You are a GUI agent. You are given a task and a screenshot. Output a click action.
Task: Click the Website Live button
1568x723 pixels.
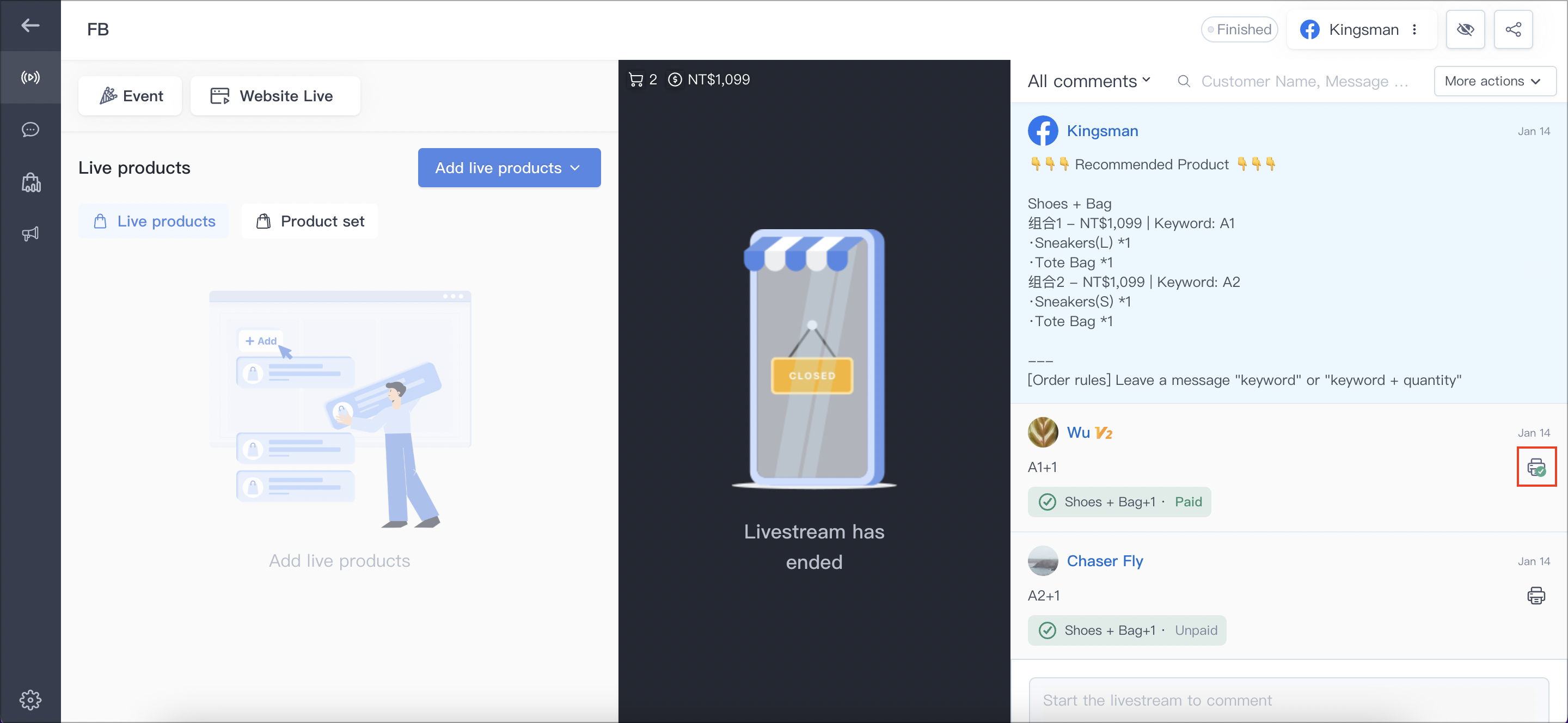point(275,96)
